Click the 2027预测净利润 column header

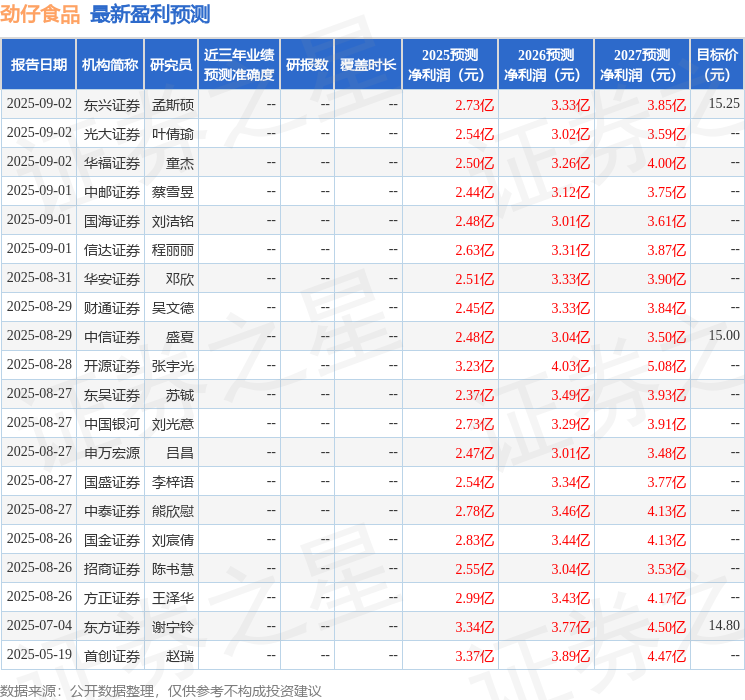642,65
